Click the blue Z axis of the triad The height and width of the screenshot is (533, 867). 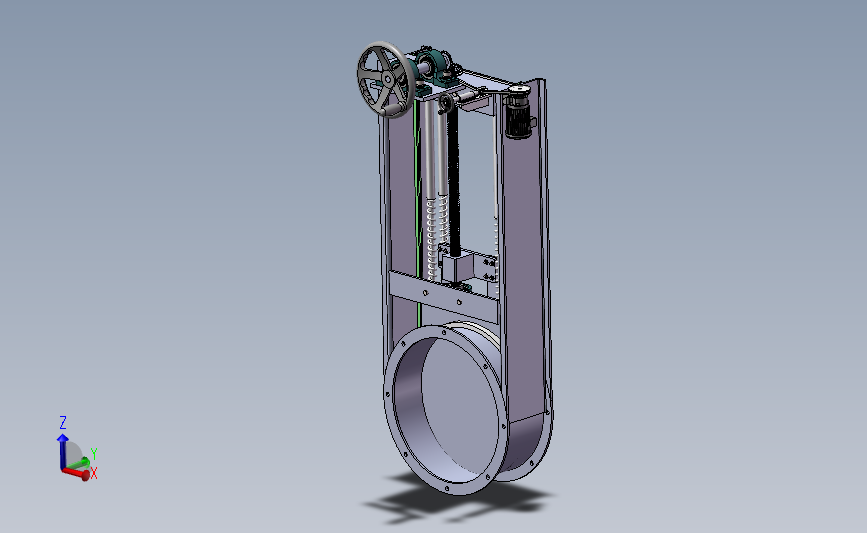(x=62, y=450)
